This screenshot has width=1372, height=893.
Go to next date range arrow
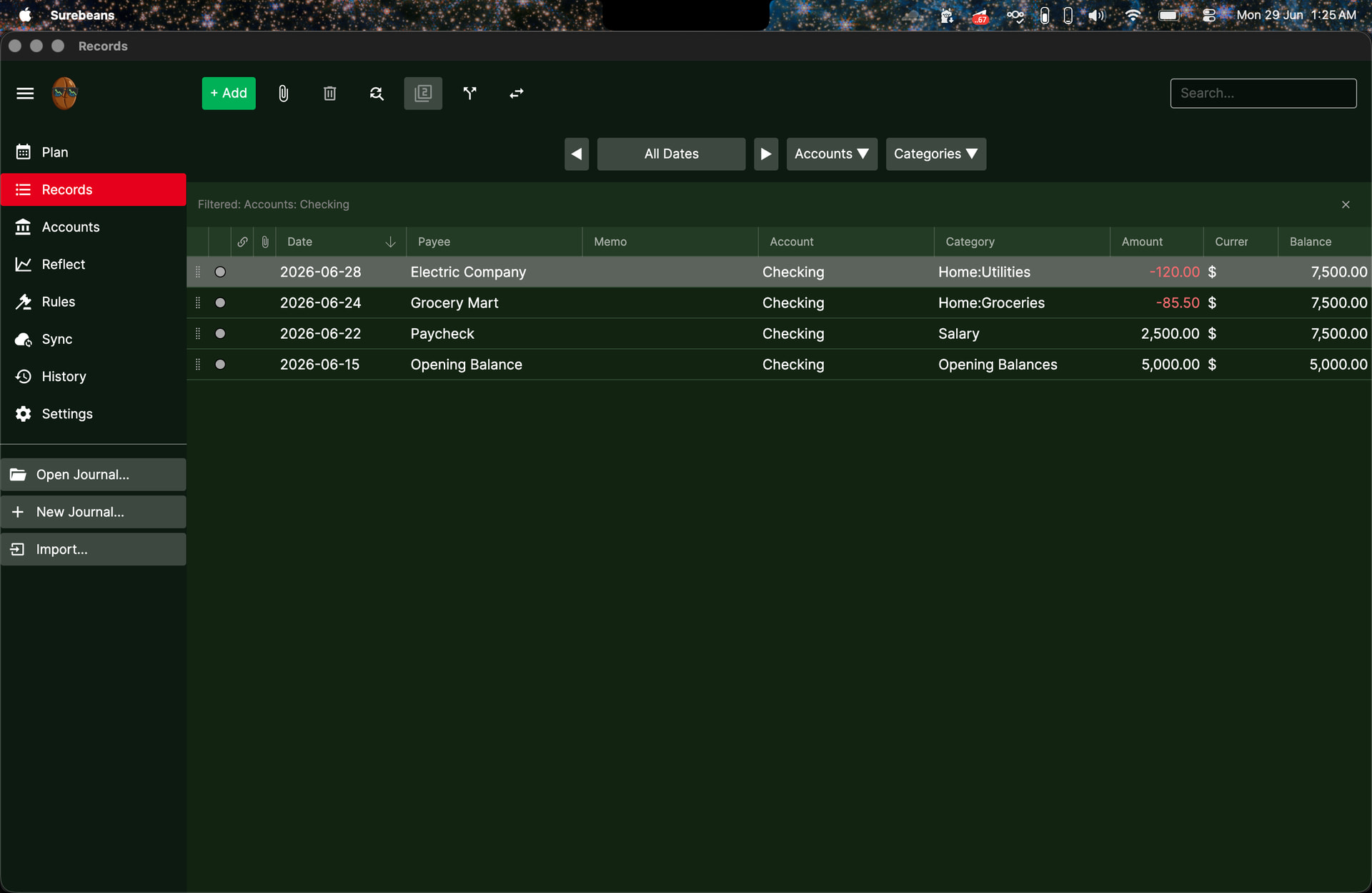coord(766,154)
